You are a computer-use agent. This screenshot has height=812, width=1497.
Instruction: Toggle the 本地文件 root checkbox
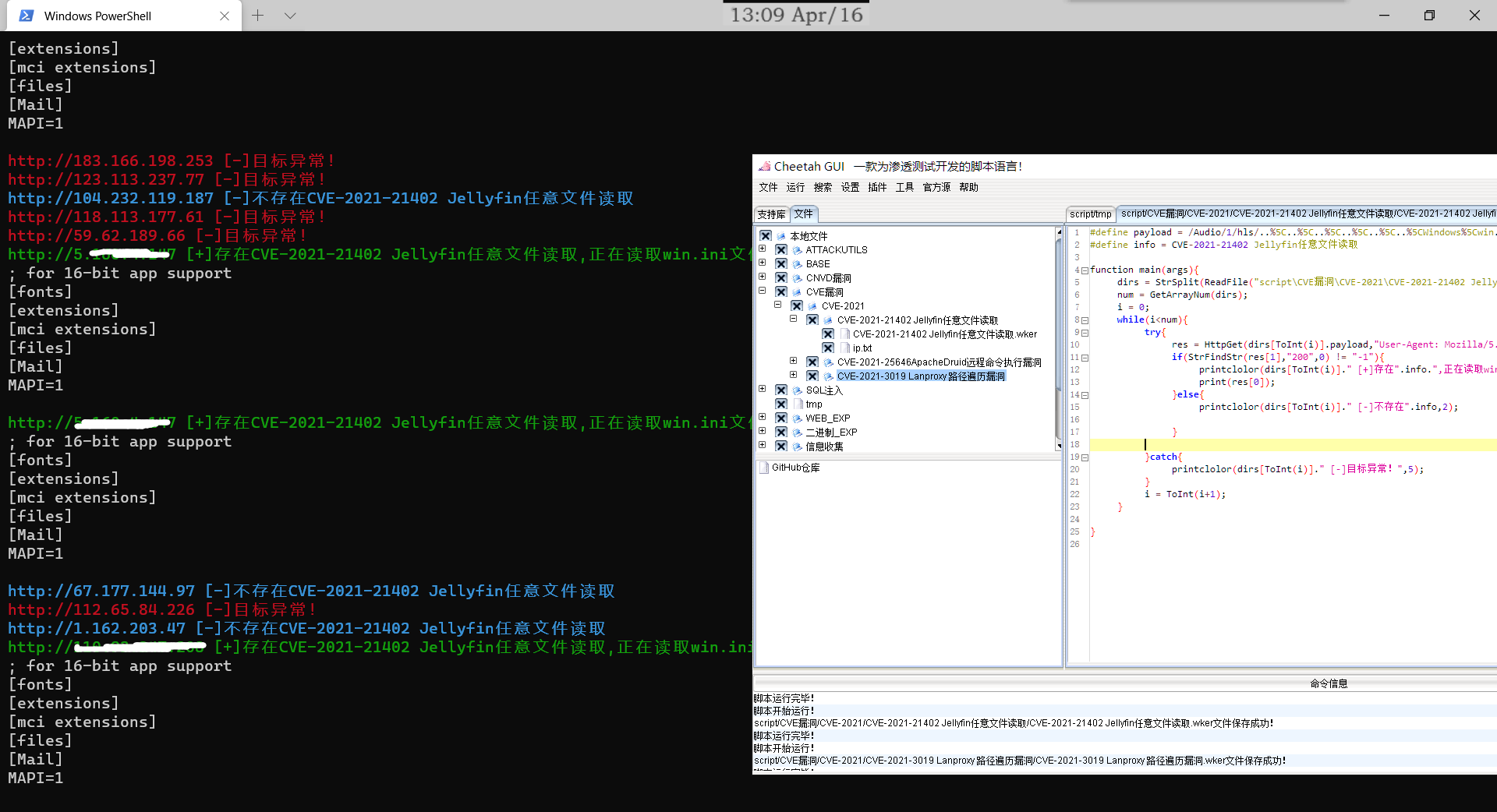766,236
